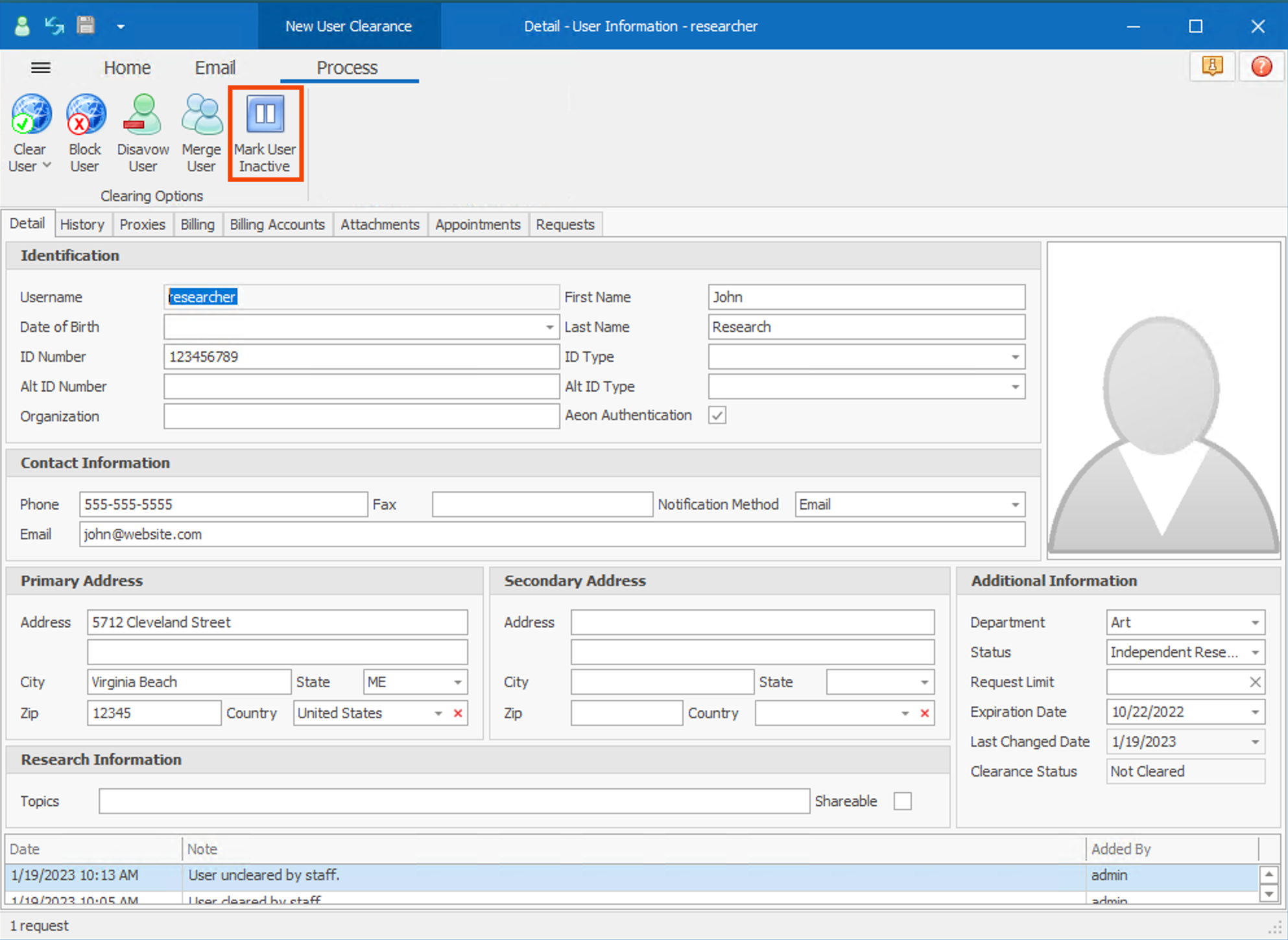Toggle the Aeon Authentication checkbox
Screen dimensions: 1288x940
point(717,416)
